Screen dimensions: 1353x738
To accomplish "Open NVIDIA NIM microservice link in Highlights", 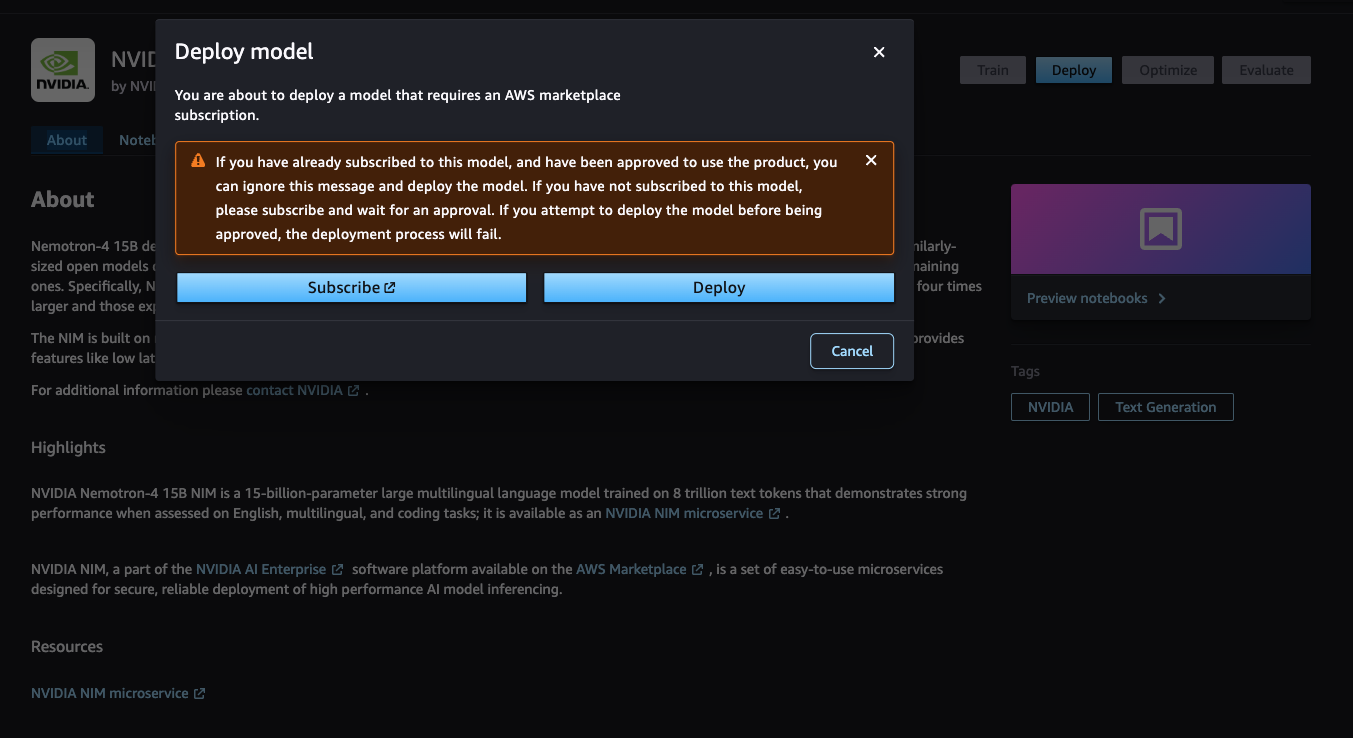I will pyautogui.click(x=692, y=513).
